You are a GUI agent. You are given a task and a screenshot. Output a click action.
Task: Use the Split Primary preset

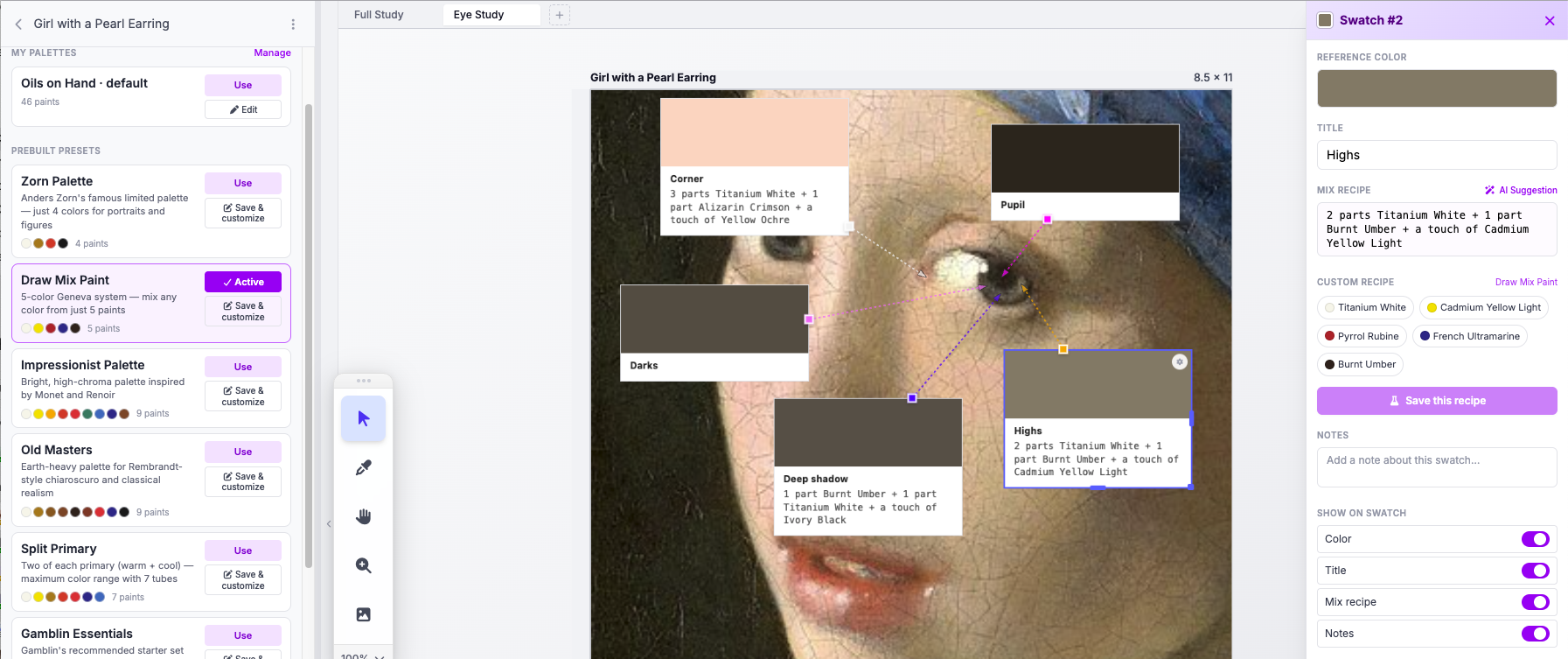(243, 550)
